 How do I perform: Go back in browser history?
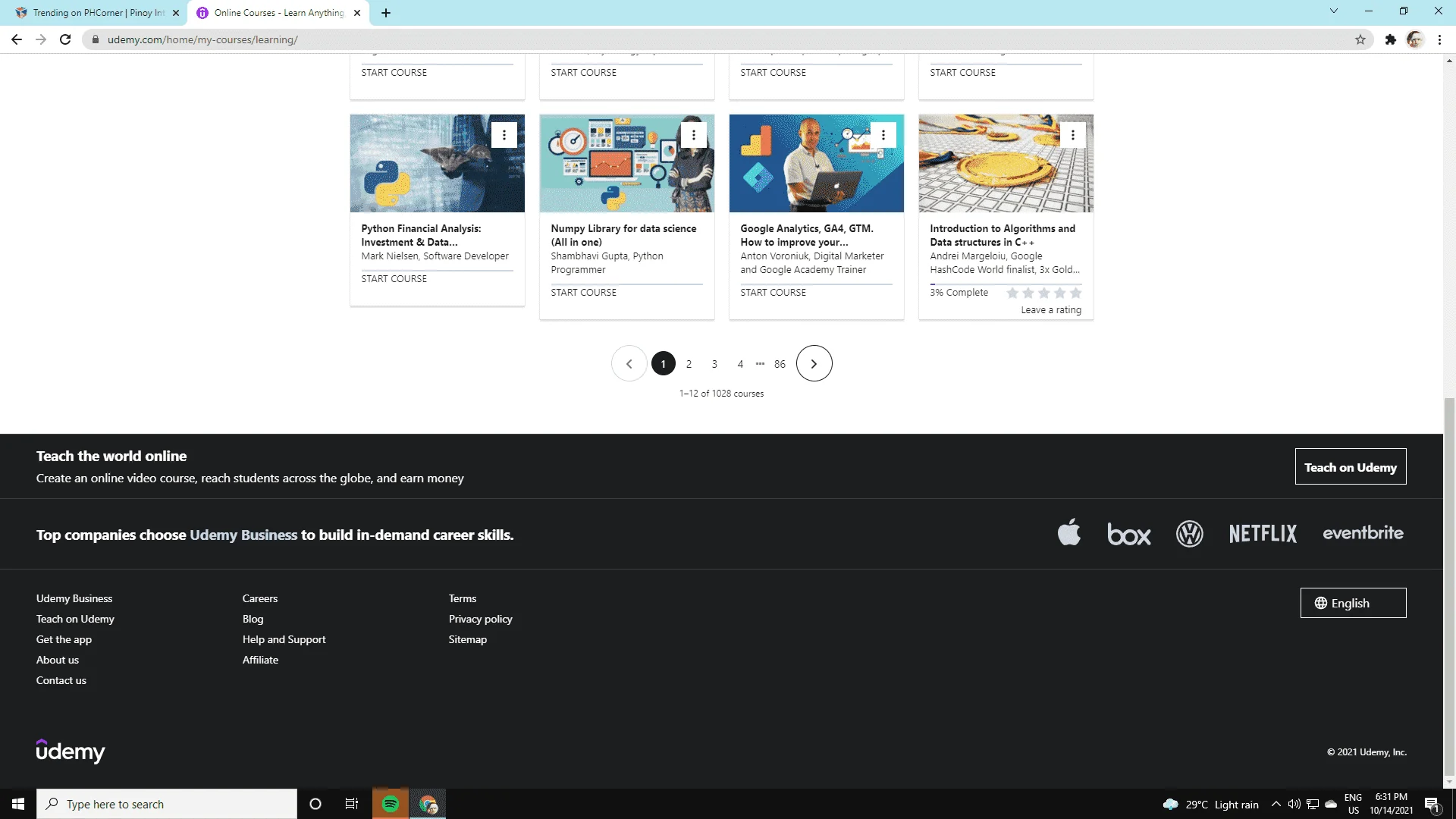point(17,39)
